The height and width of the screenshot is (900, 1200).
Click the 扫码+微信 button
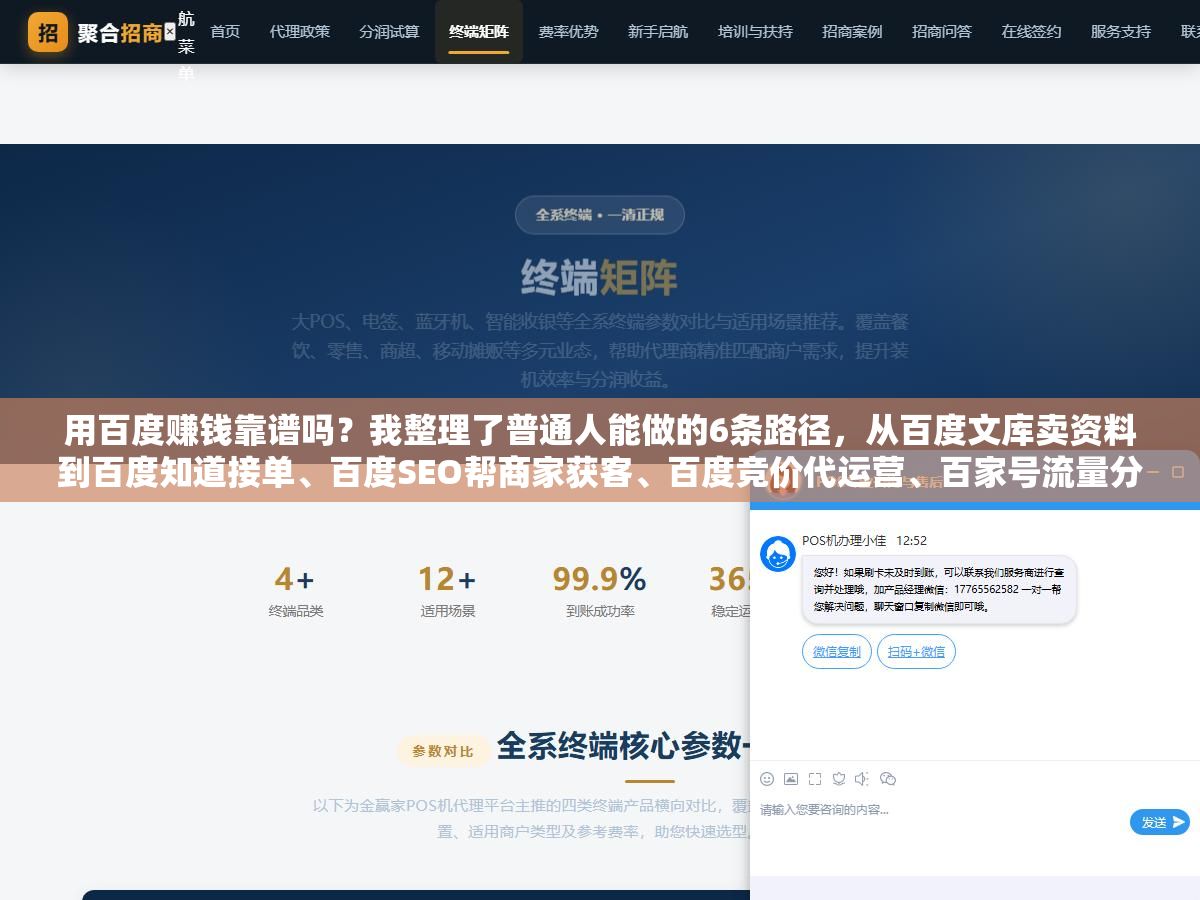pos(916,651)
